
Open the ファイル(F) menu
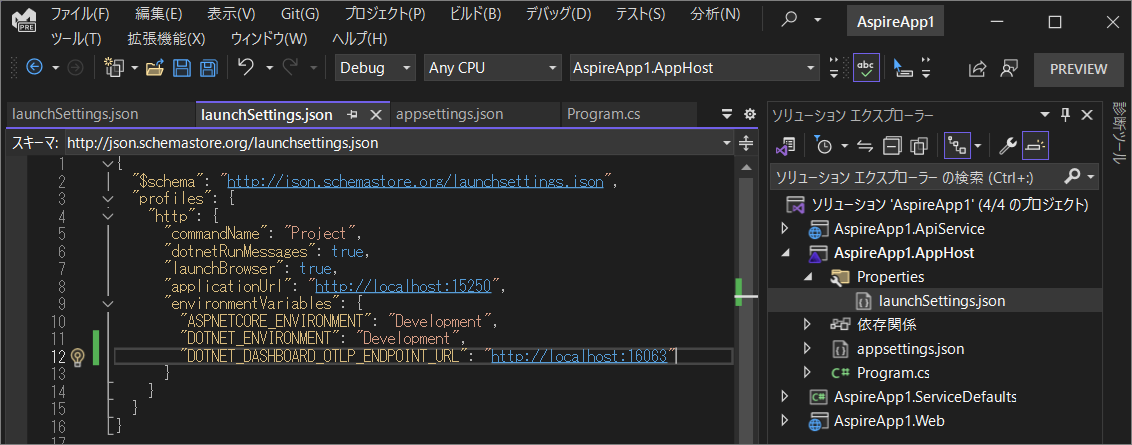(80, 14)
